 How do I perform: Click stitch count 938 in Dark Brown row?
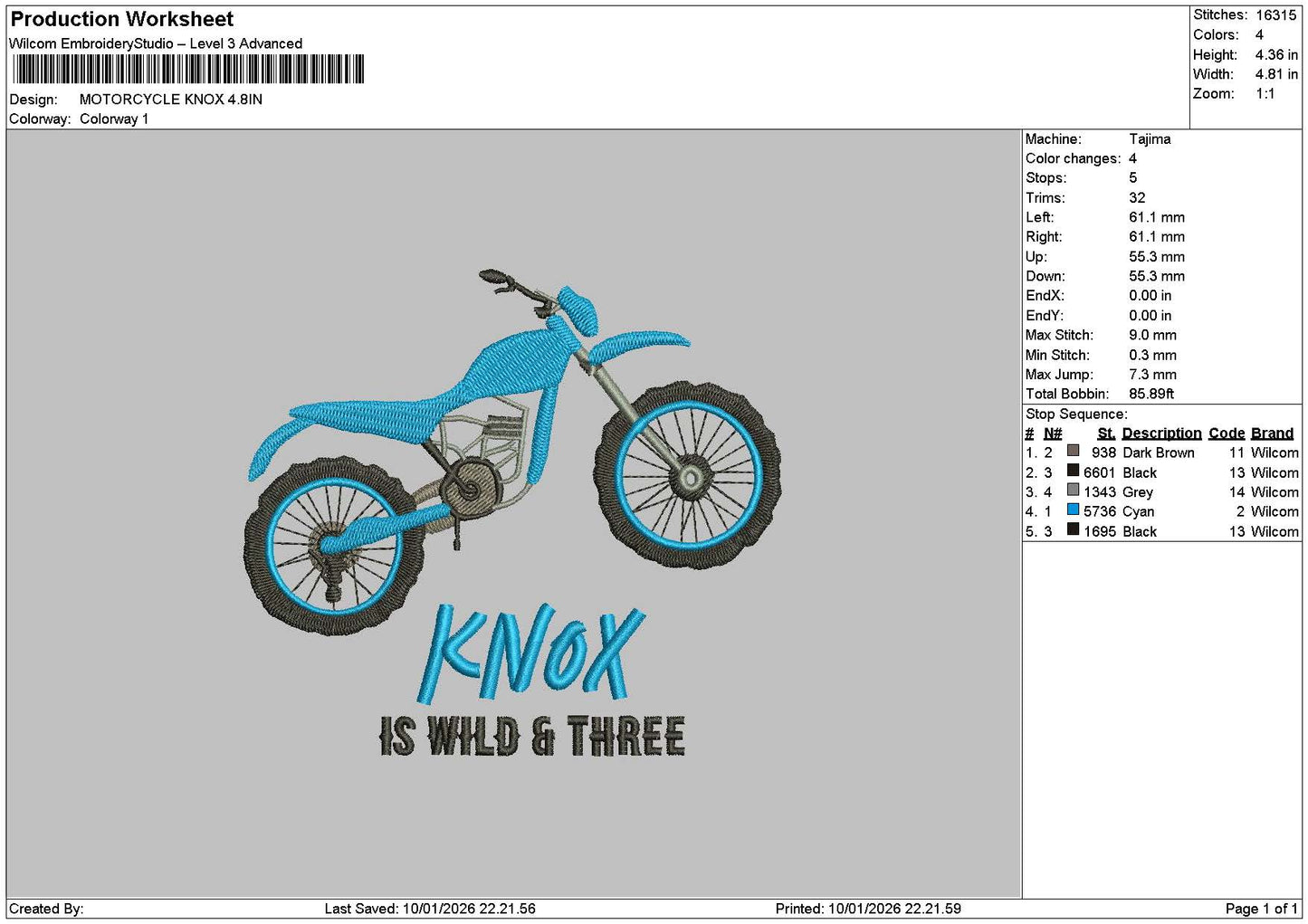pos(1103,452)
